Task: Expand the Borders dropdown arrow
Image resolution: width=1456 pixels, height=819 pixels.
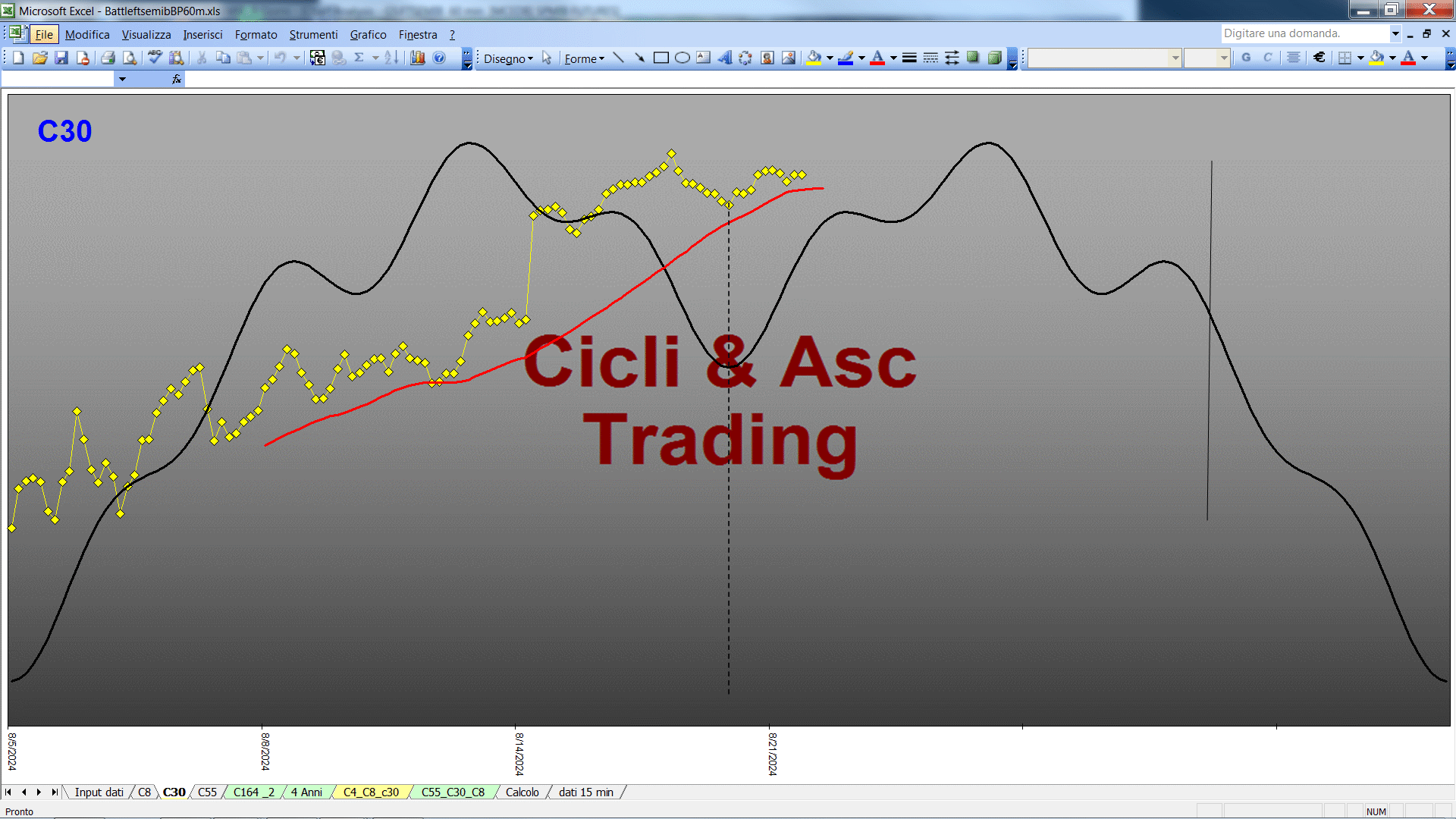Action: point(1360,58)
